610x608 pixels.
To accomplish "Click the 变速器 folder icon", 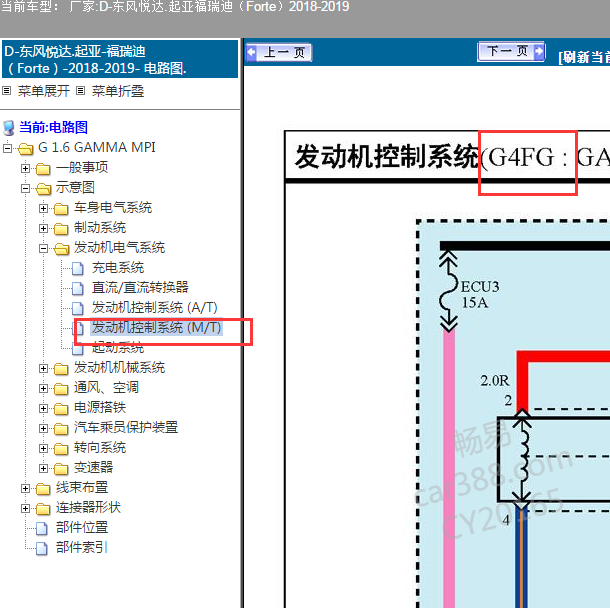I will pyautogui.click(x=61, y=469).
